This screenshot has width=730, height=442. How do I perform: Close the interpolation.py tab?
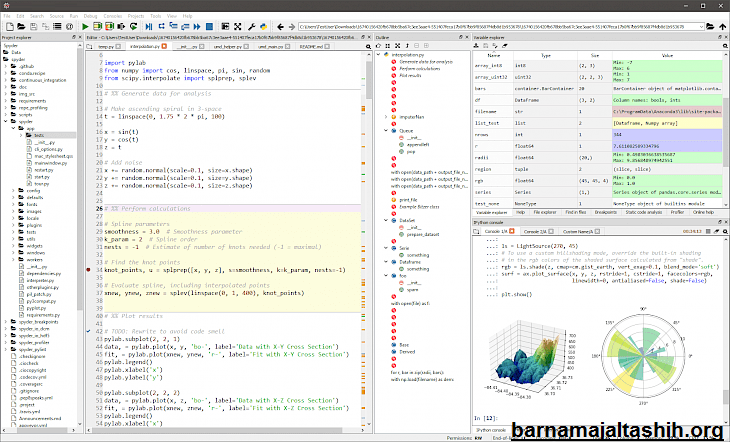[164, 46]
